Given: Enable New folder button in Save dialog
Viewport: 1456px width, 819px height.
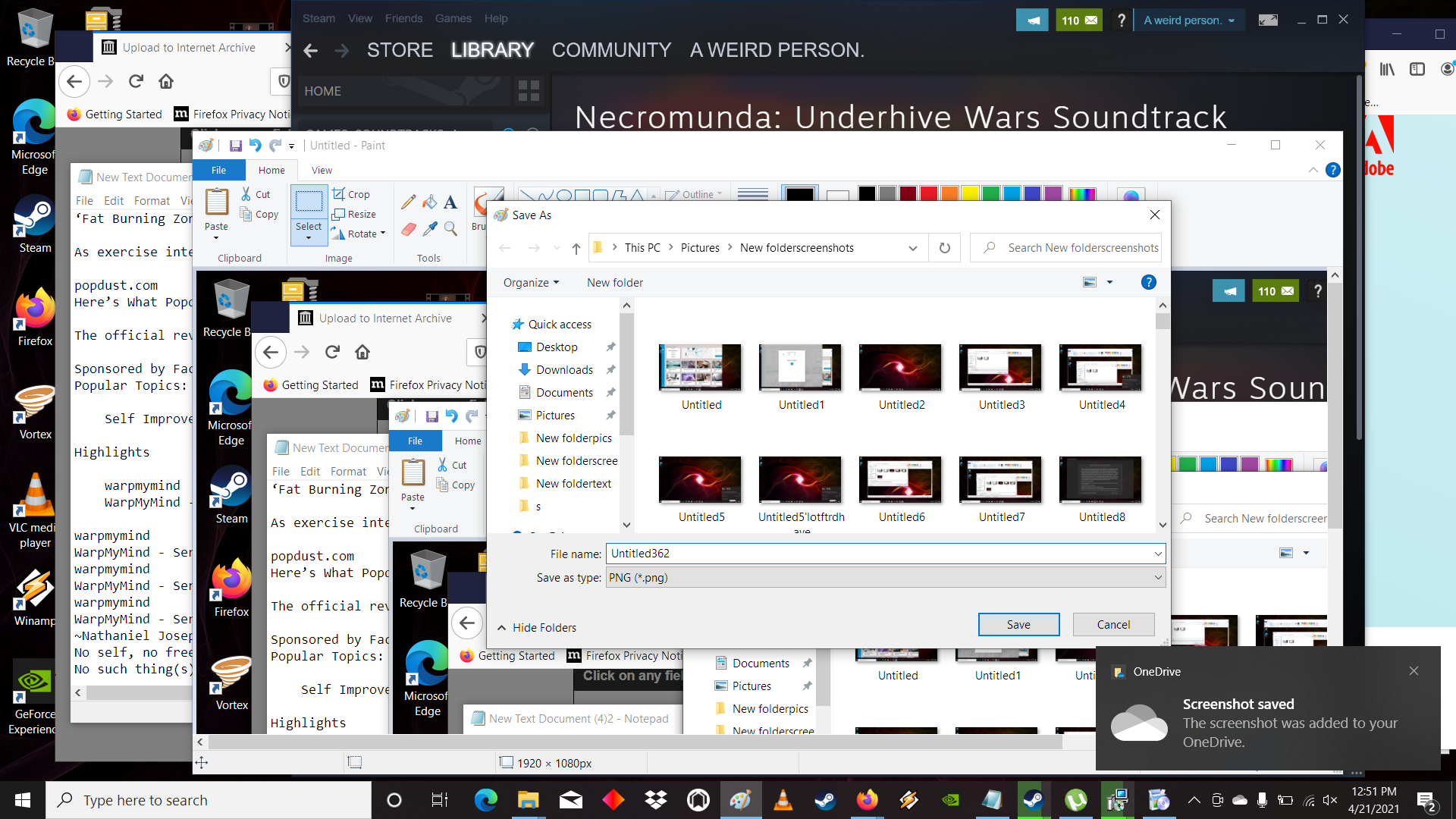Looking at the screenshot, I should coord(614,281).
